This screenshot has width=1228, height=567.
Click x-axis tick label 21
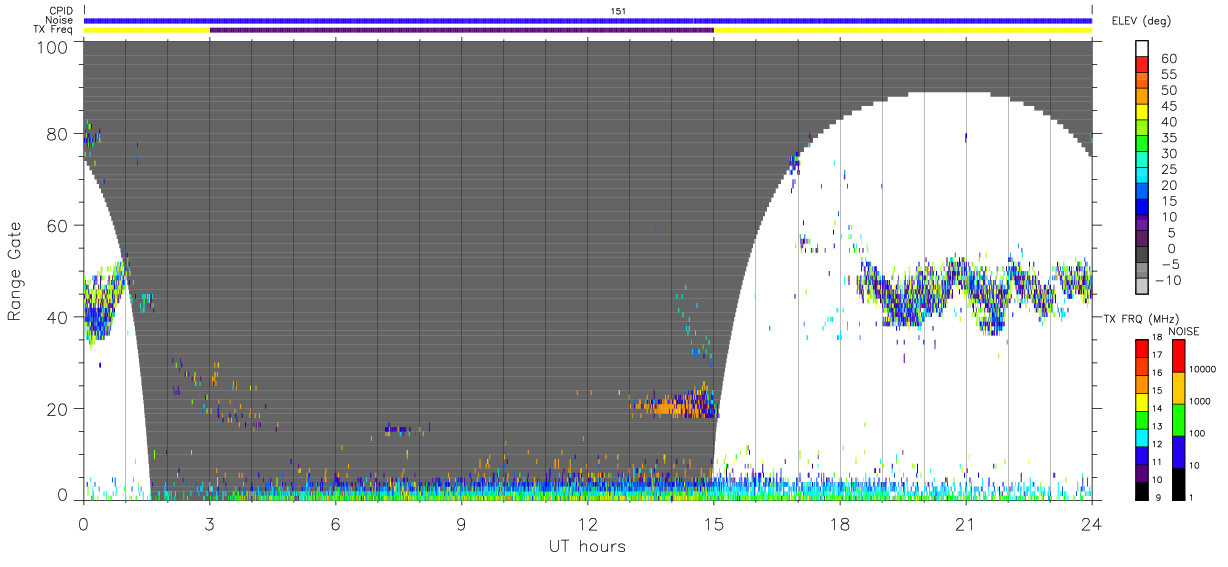pos(966,523)
